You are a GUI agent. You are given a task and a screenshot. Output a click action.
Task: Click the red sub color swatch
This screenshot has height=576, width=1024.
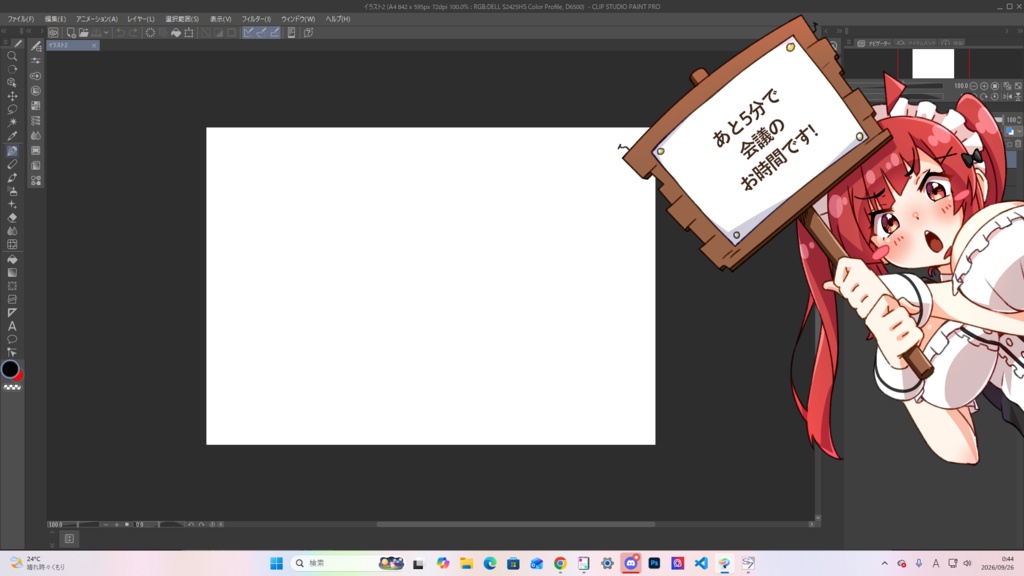[20, 376]
